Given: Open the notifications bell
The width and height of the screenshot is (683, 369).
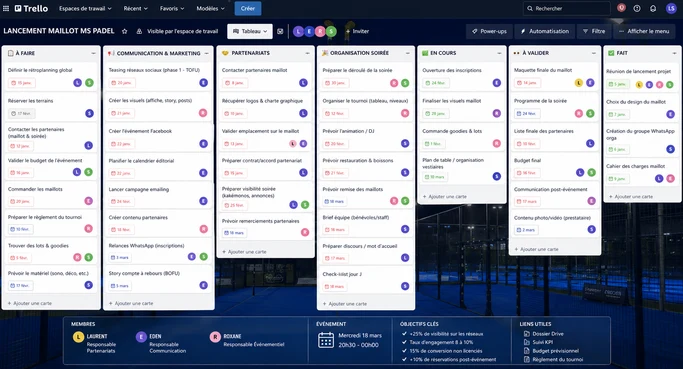Looking at the screenshot, I should click(x=653, y=8).
